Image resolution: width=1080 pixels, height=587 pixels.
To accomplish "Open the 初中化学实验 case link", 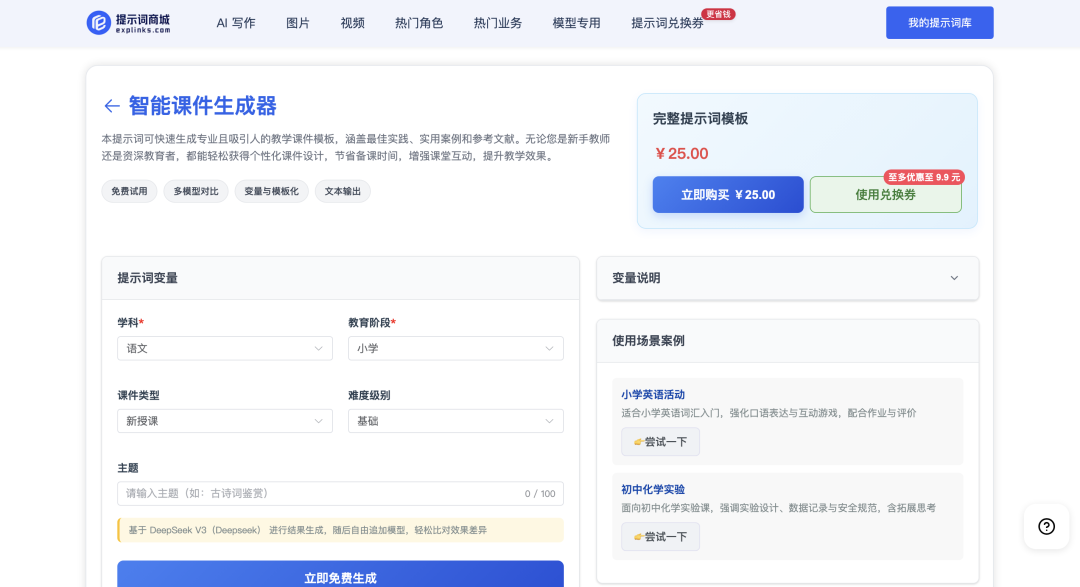I will click(652, 490).
